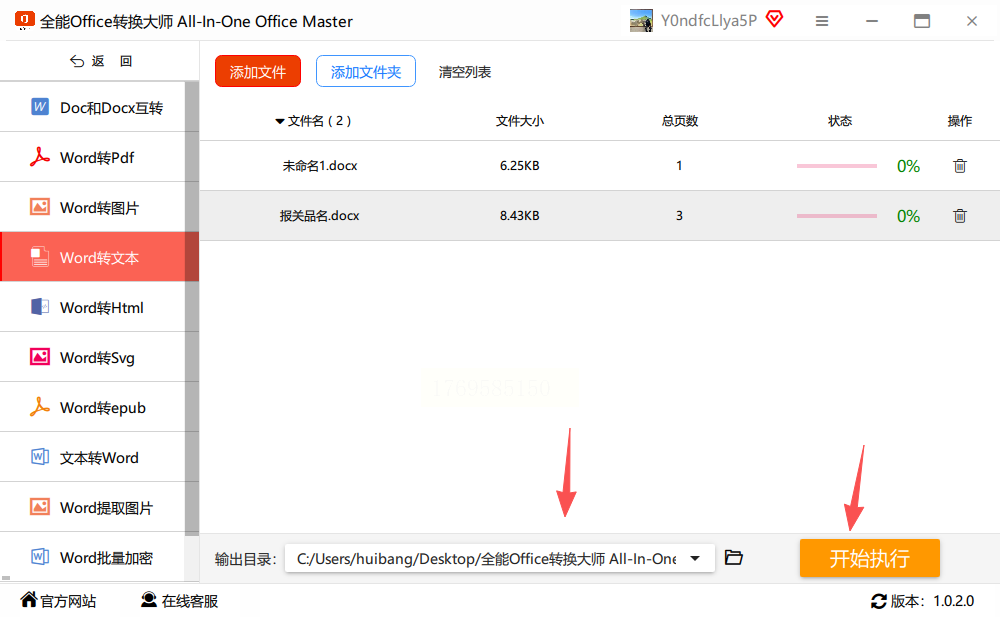Select Word转Pdf in sidebar

pyautogui.click(x=93, y=157)
